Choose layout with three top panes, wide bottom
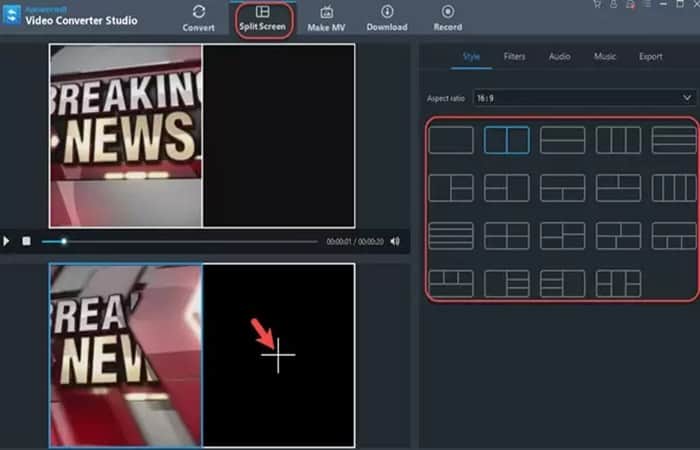 (451, 283)
